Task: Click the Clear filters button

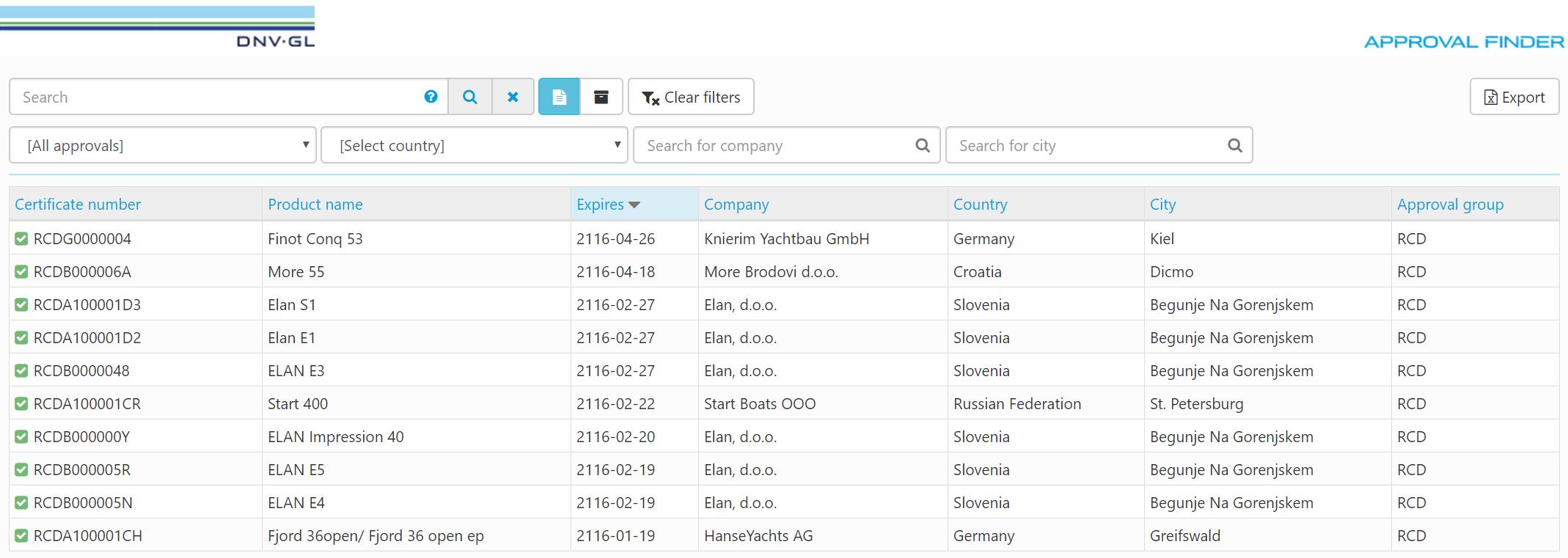Action: pyautogui.click(x=691, y=97)
